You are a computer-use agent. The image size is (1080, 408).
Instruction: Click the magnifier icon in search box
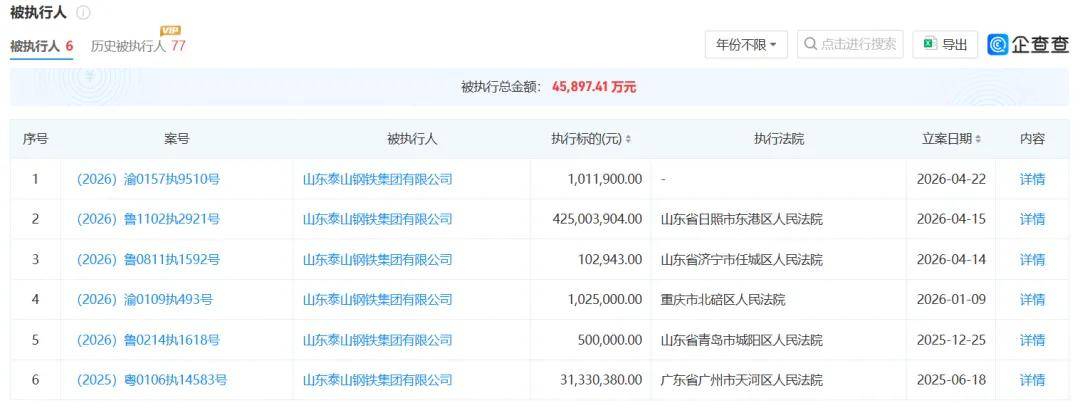tap(811, 44)
